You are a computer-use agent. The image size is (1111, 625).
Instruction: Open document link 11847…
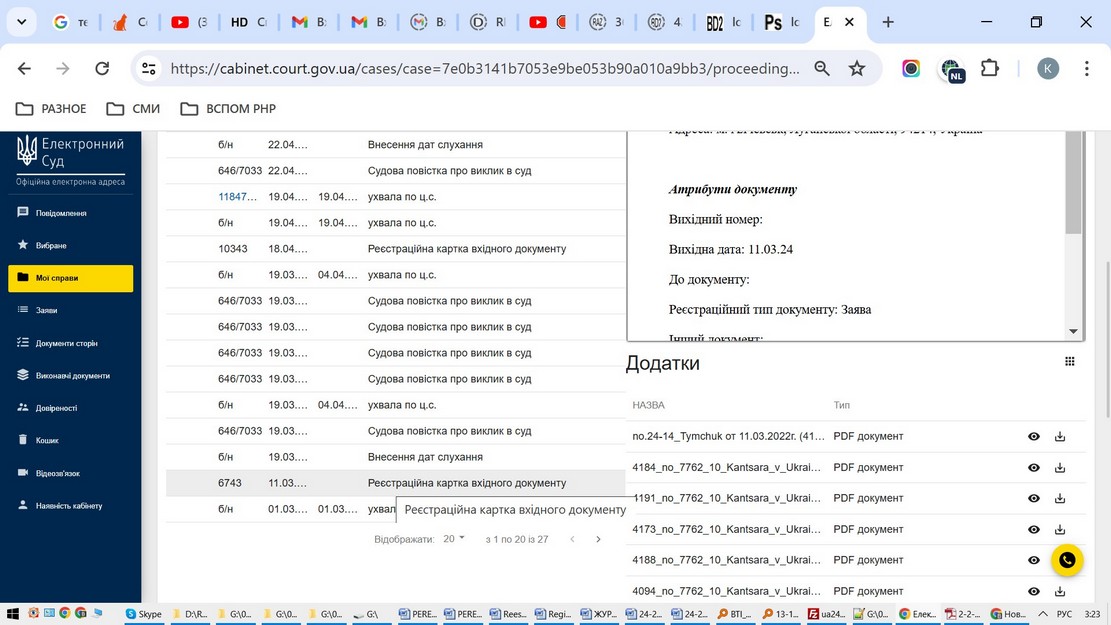[x=237, y=196]
